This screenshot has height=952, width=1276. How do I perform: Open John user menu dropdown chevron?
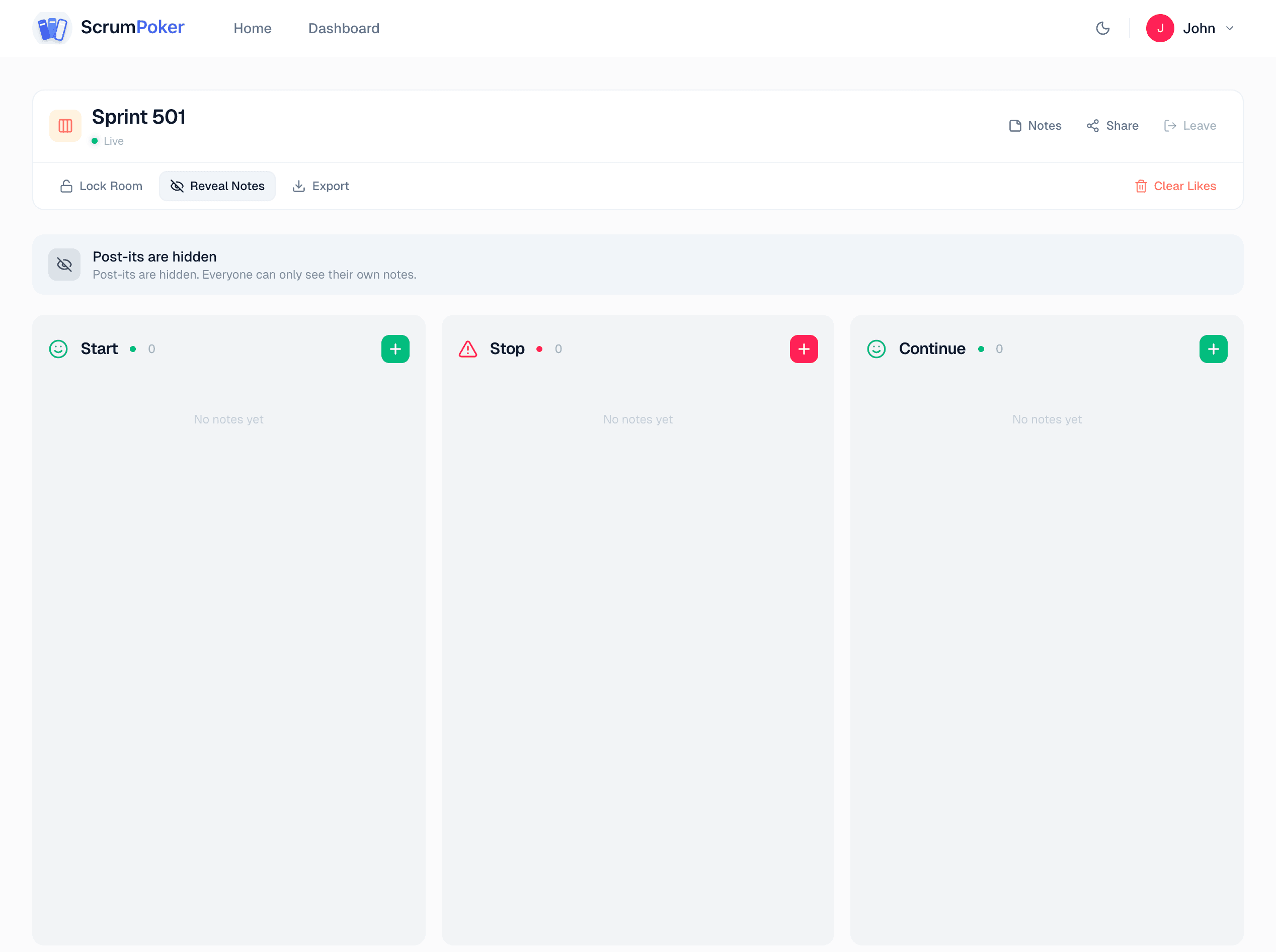click(1229, 28)
